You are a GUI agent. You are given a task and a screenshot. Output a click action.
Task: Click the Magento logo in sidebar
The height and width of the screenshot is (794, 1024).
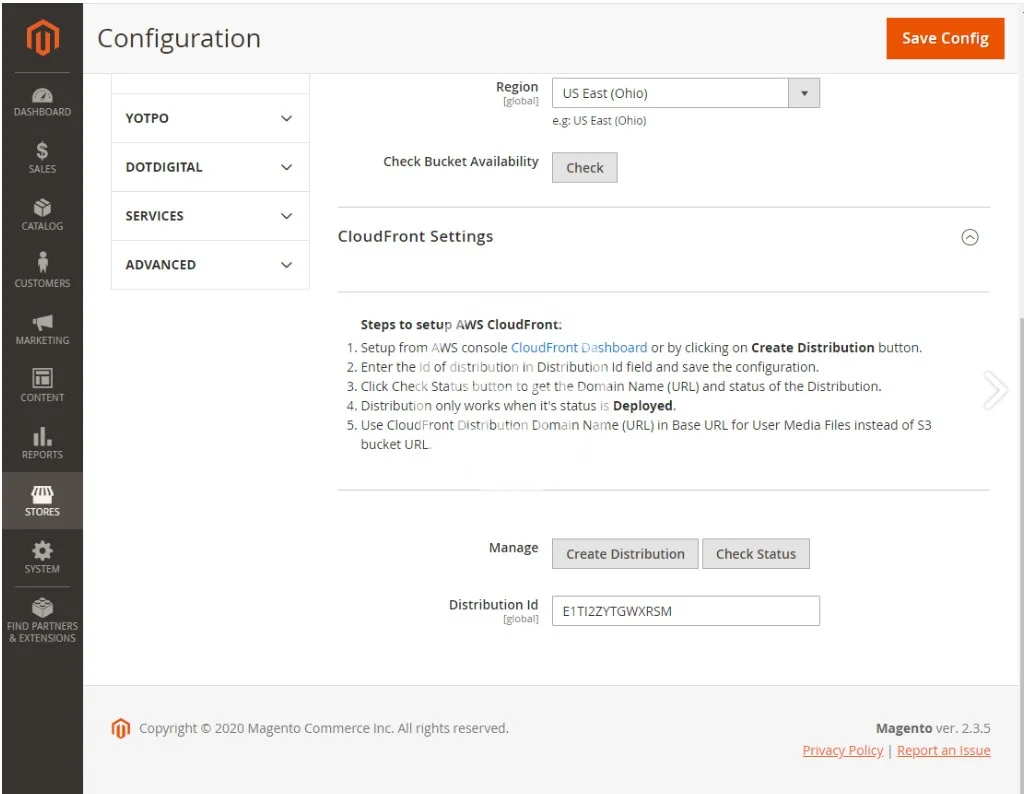point(42,38)
